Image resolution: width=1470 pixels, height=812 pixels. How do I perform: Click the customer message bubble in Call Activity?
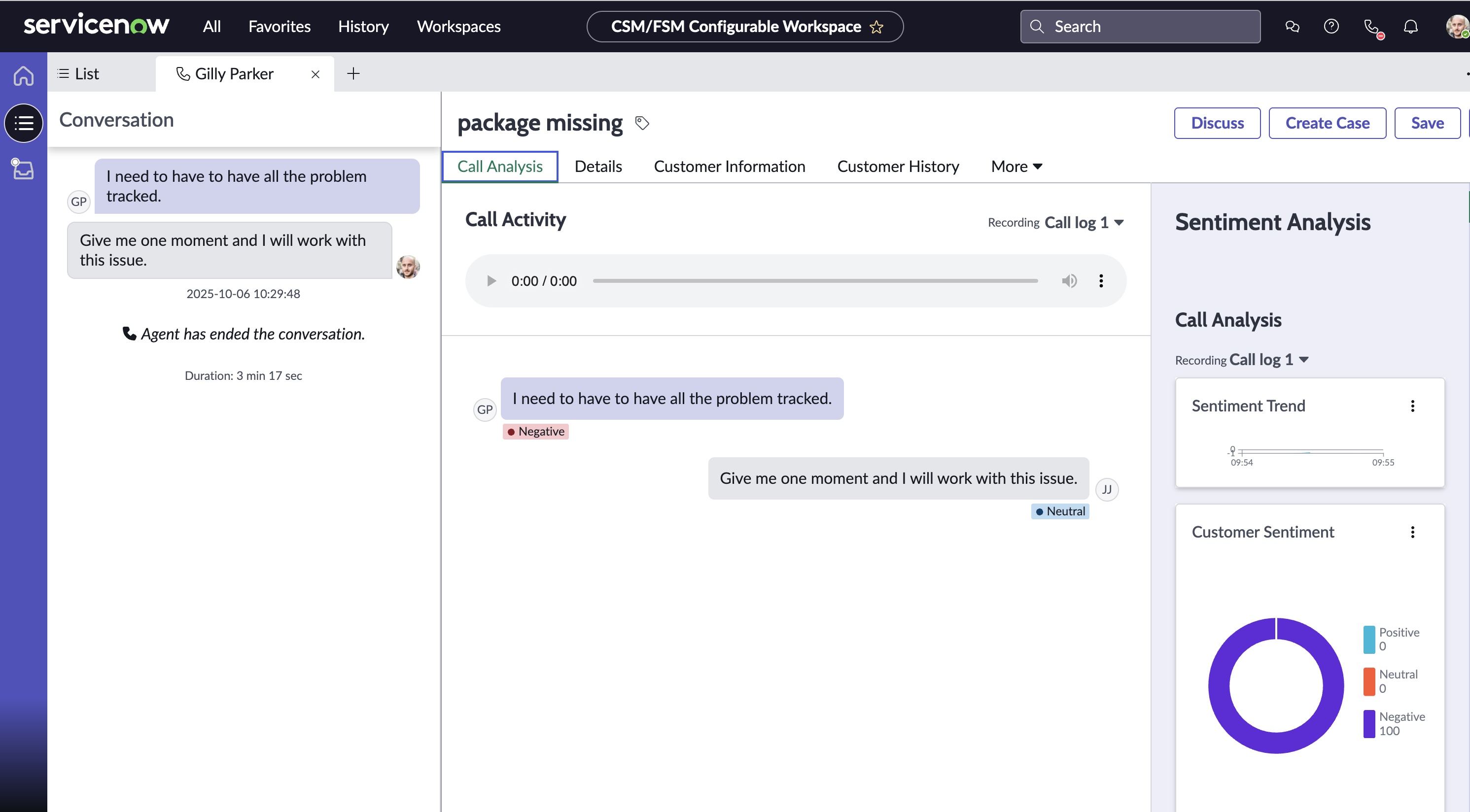pos(672,399)
